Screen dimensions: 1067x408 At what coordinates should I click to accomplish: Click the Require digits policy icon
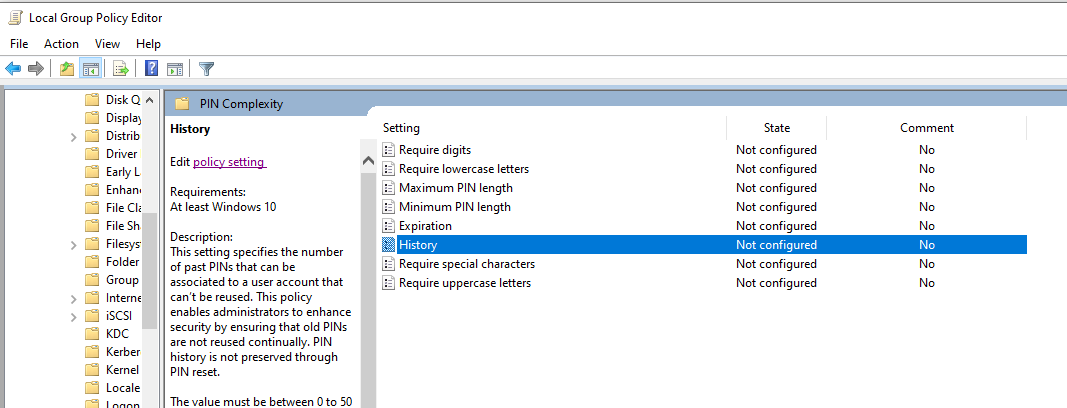pos(389,150)
